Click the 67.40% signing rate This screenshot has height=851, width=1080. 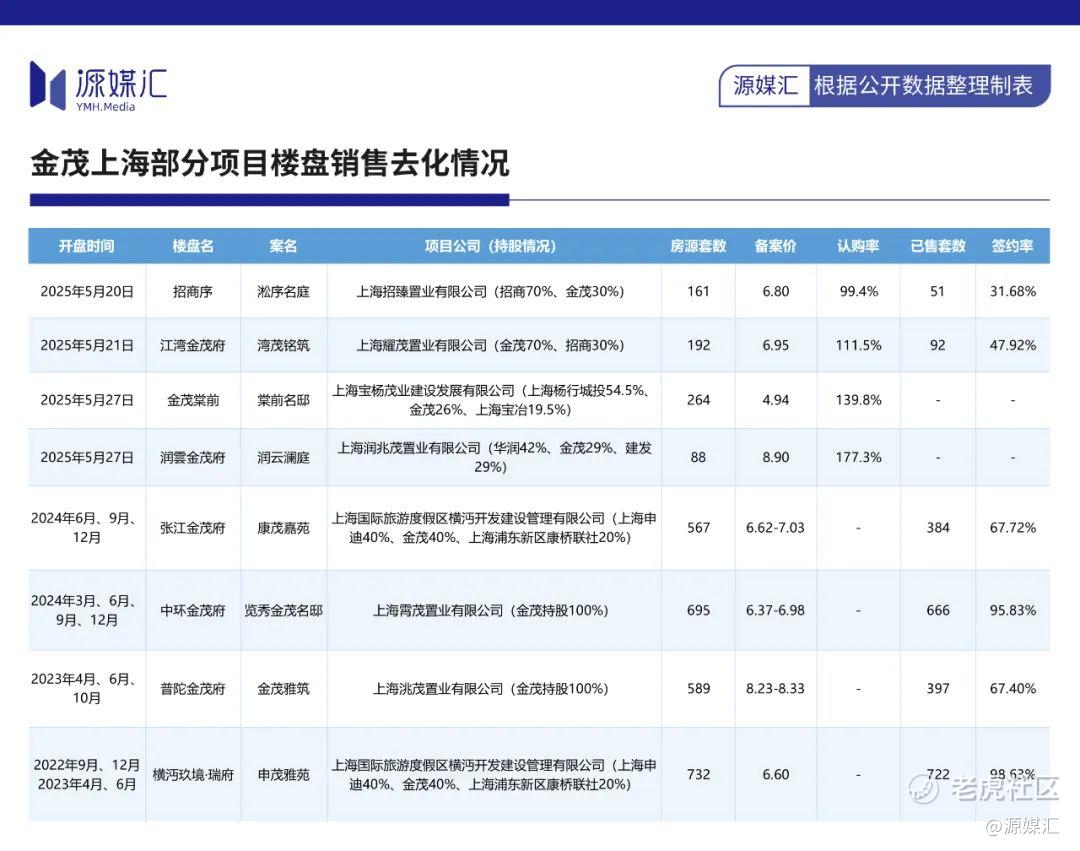pyautogui.click(x=1012, y=689)
